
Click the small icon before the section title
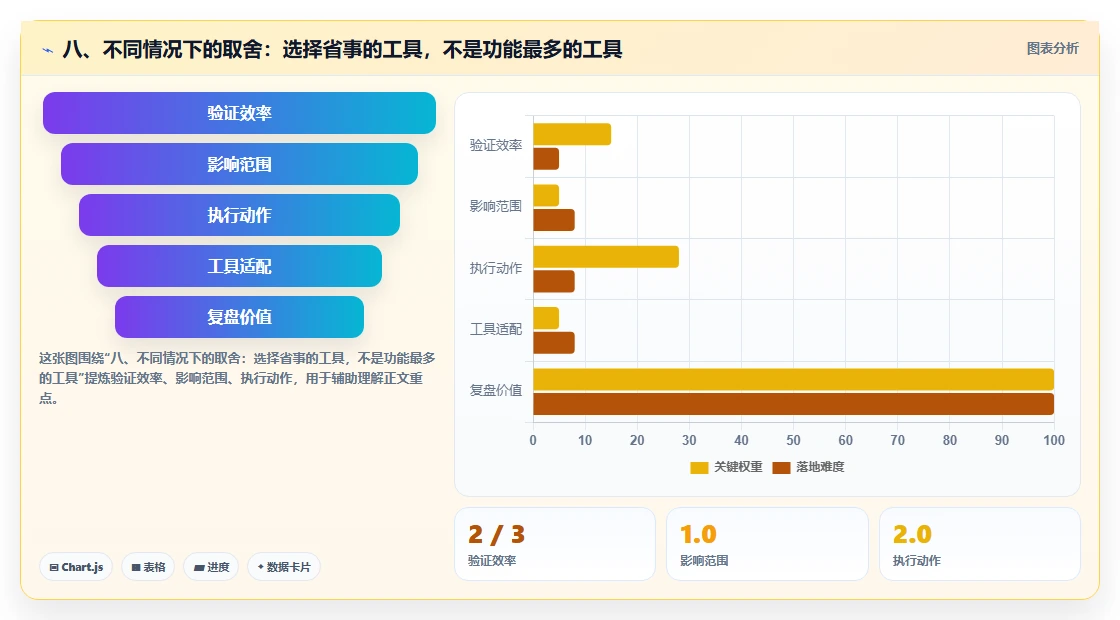pyautogui.click(x=48, y=50)
